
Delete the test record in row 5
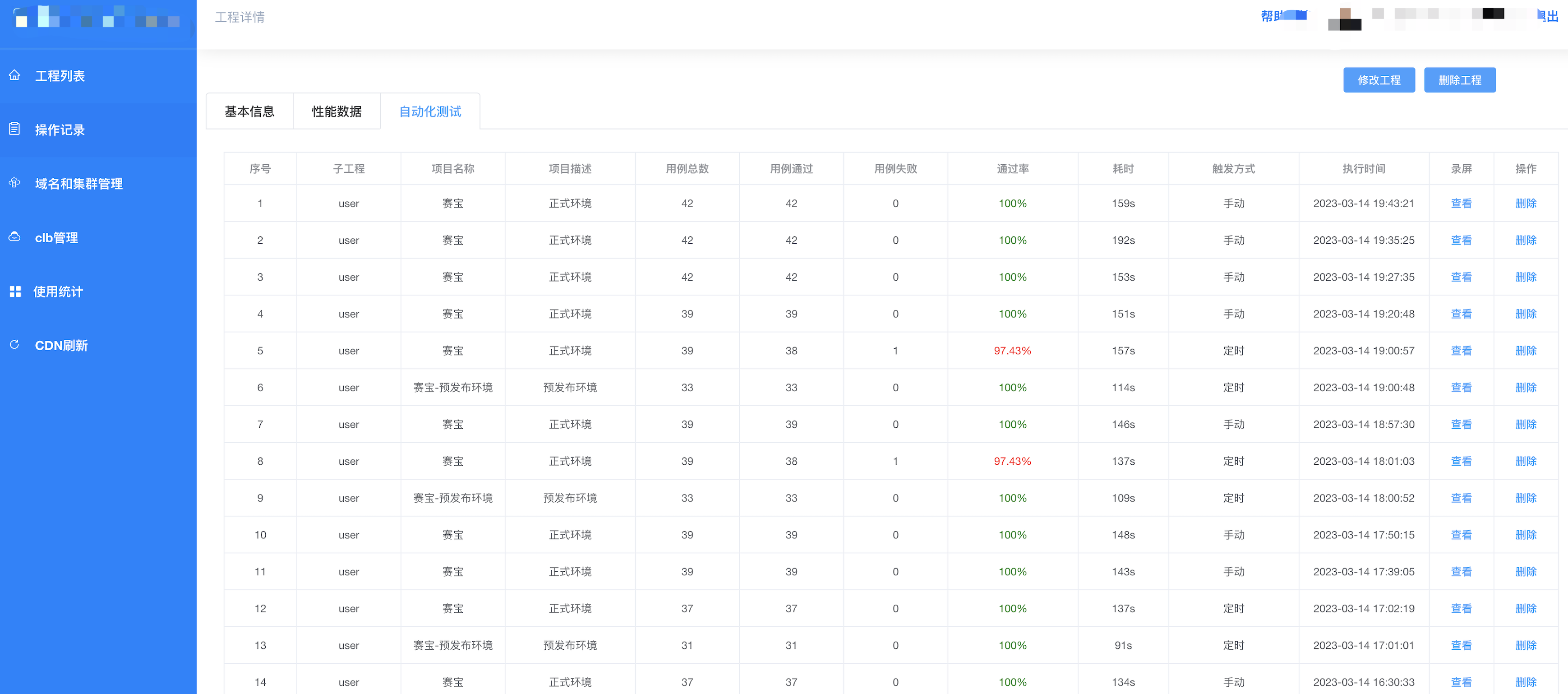point(1526,351)
